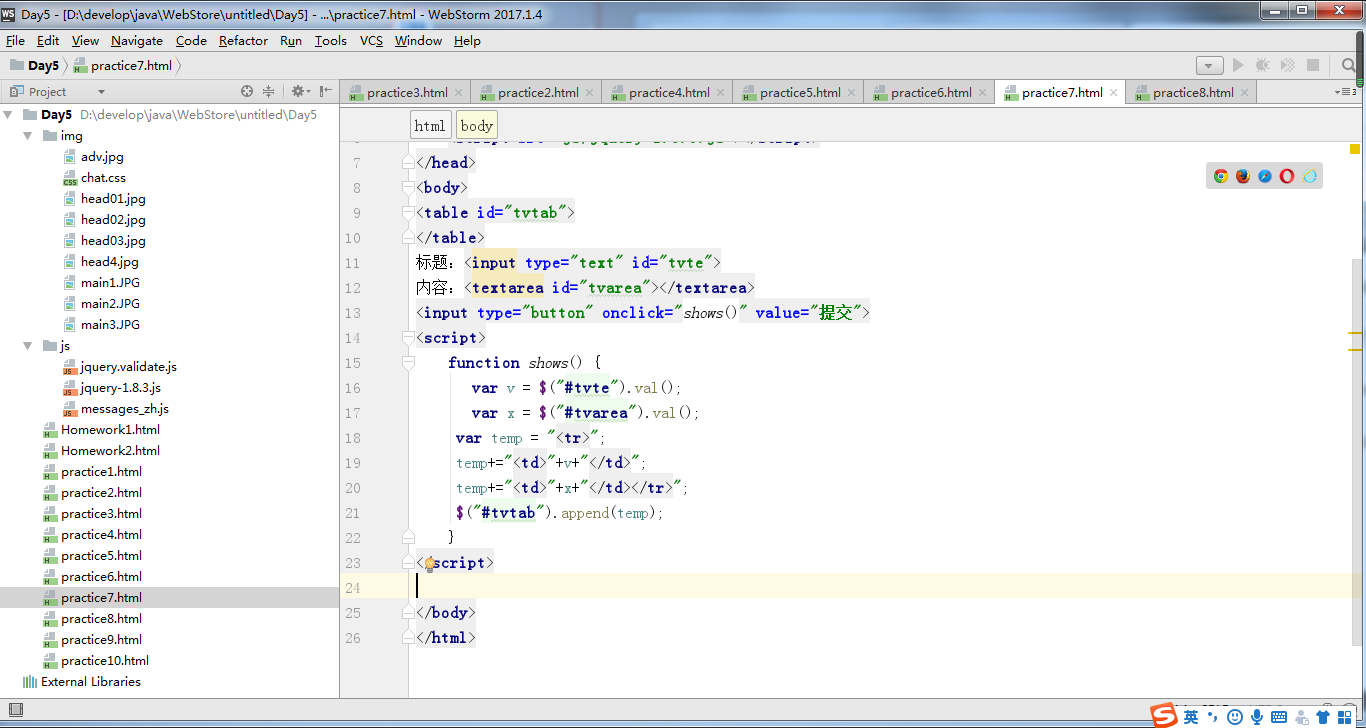Switch to the practice5.html tab
Image resolution: width=1366 pixels, height=728 pixels.
pyautogui.click(x=800, y=93)
